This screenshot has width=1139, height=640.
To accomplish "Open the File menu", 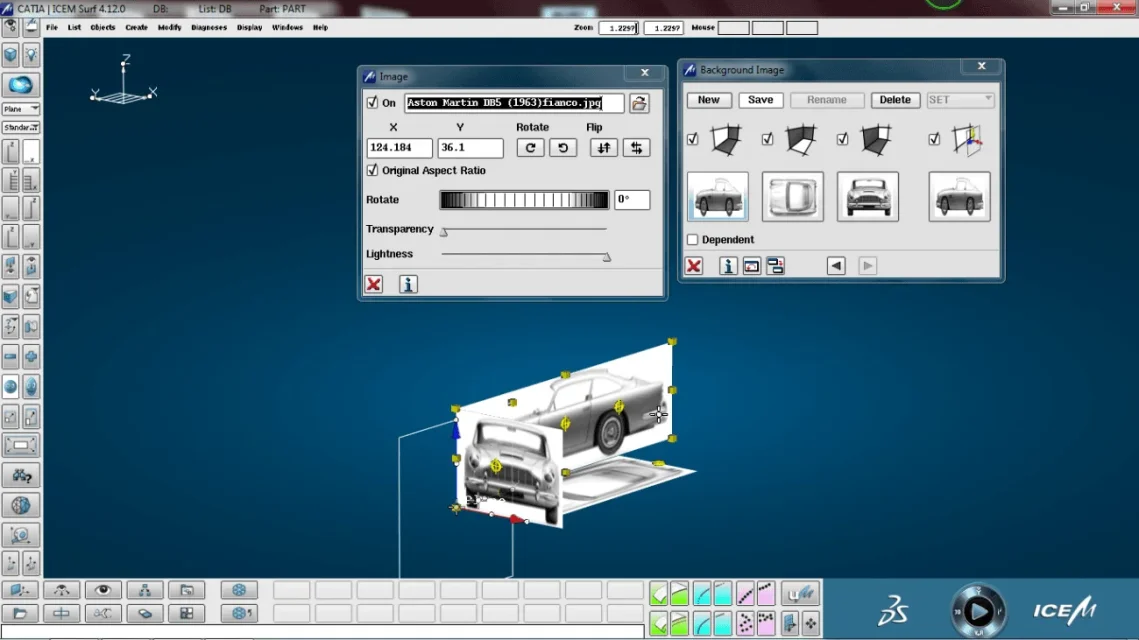I will point(52,28).
